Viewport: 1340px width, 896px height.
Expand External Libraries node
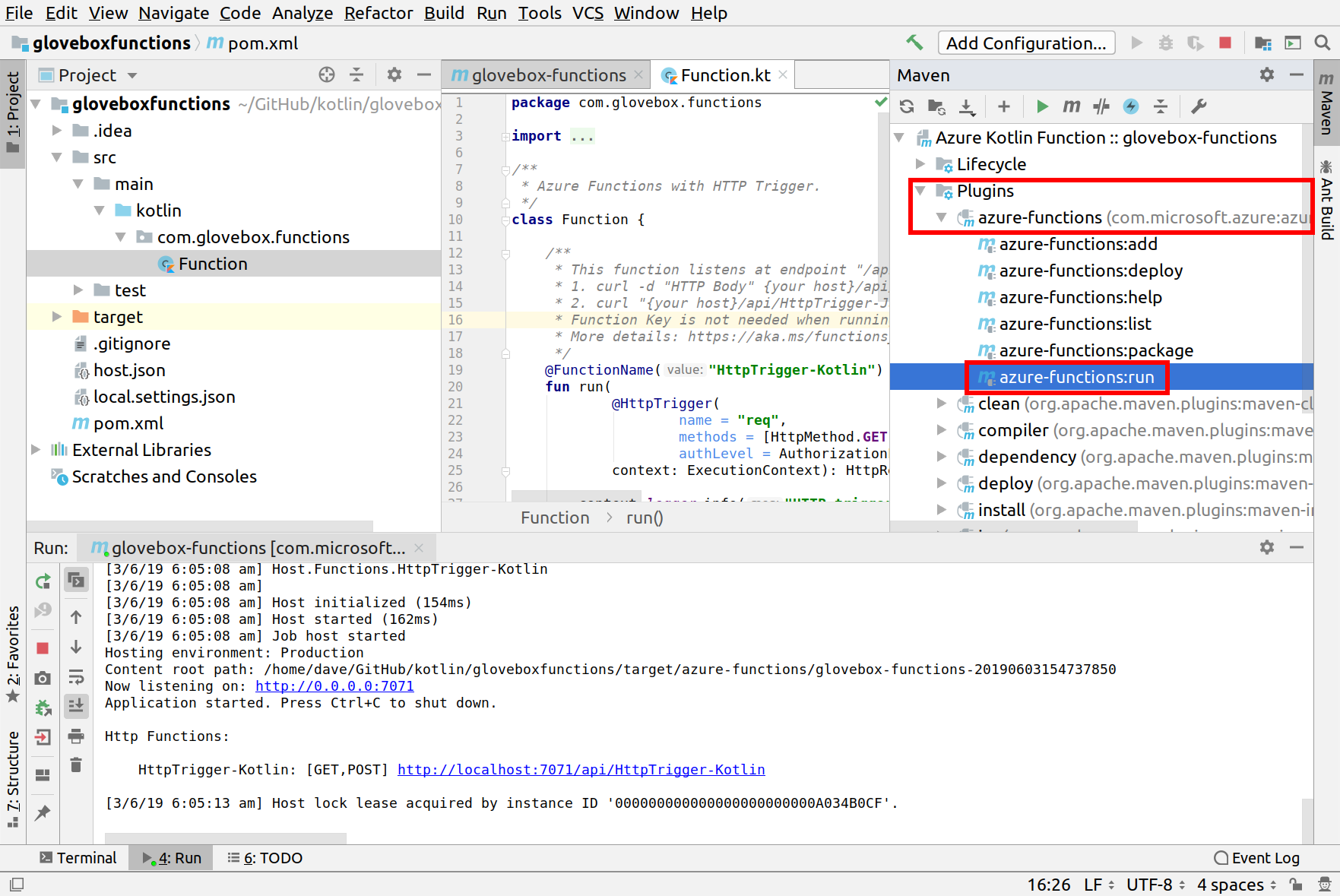tap(36, 450)
